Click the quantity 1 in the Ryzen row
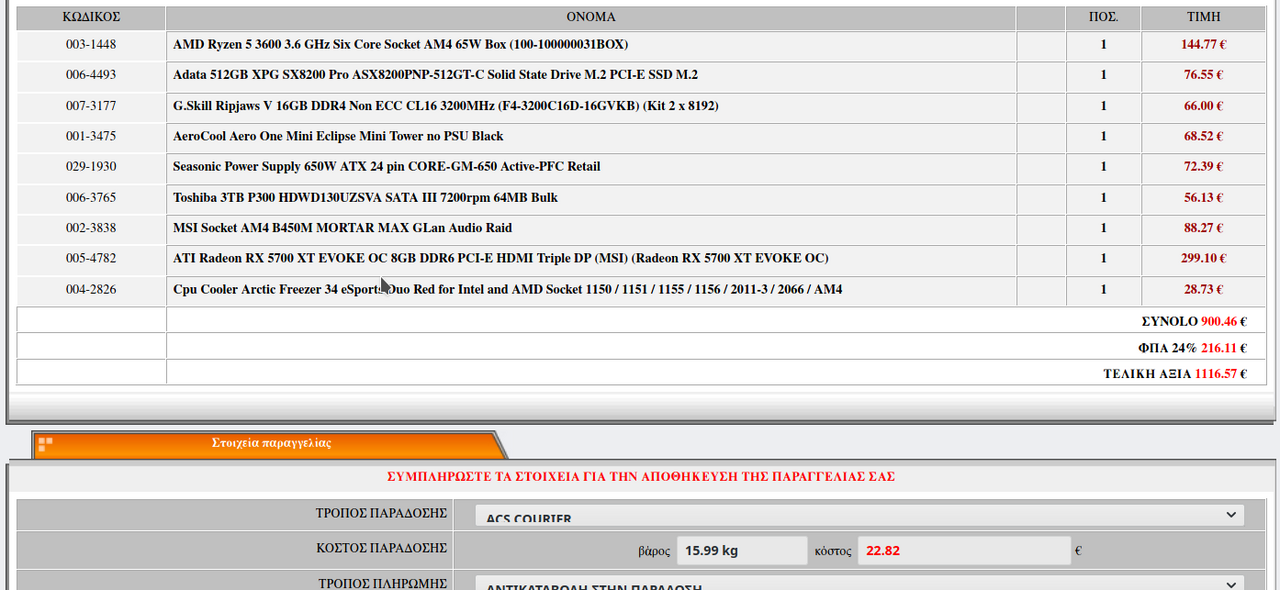The width and height of the screenshot is (1280, 590). click(x=1104, y=45)
